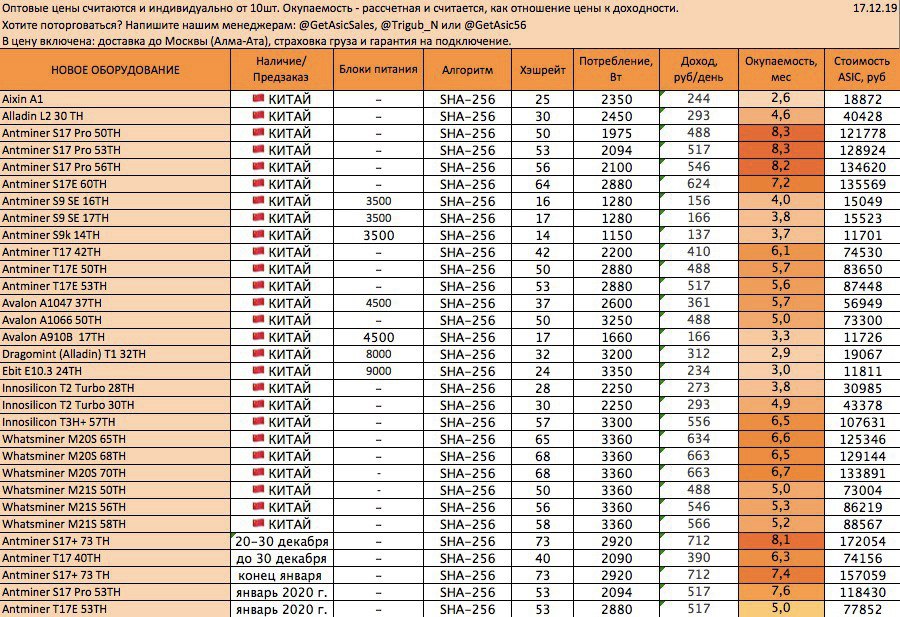Click price 157059 in конец января row
The height and width of the screenshot is (617, 900).
(862, 575)
